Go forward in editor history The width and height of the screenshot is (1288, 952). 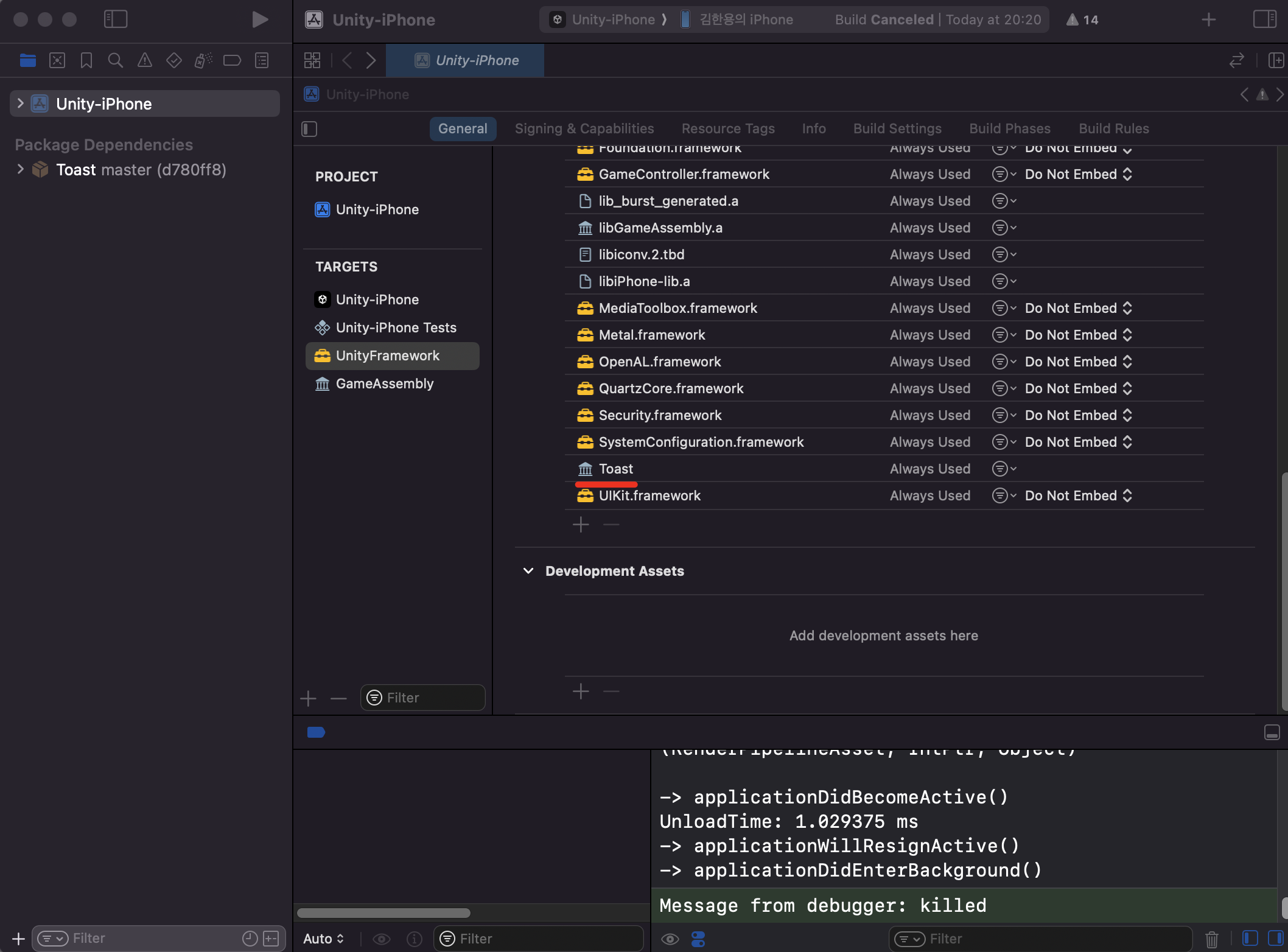click(371, 60)
